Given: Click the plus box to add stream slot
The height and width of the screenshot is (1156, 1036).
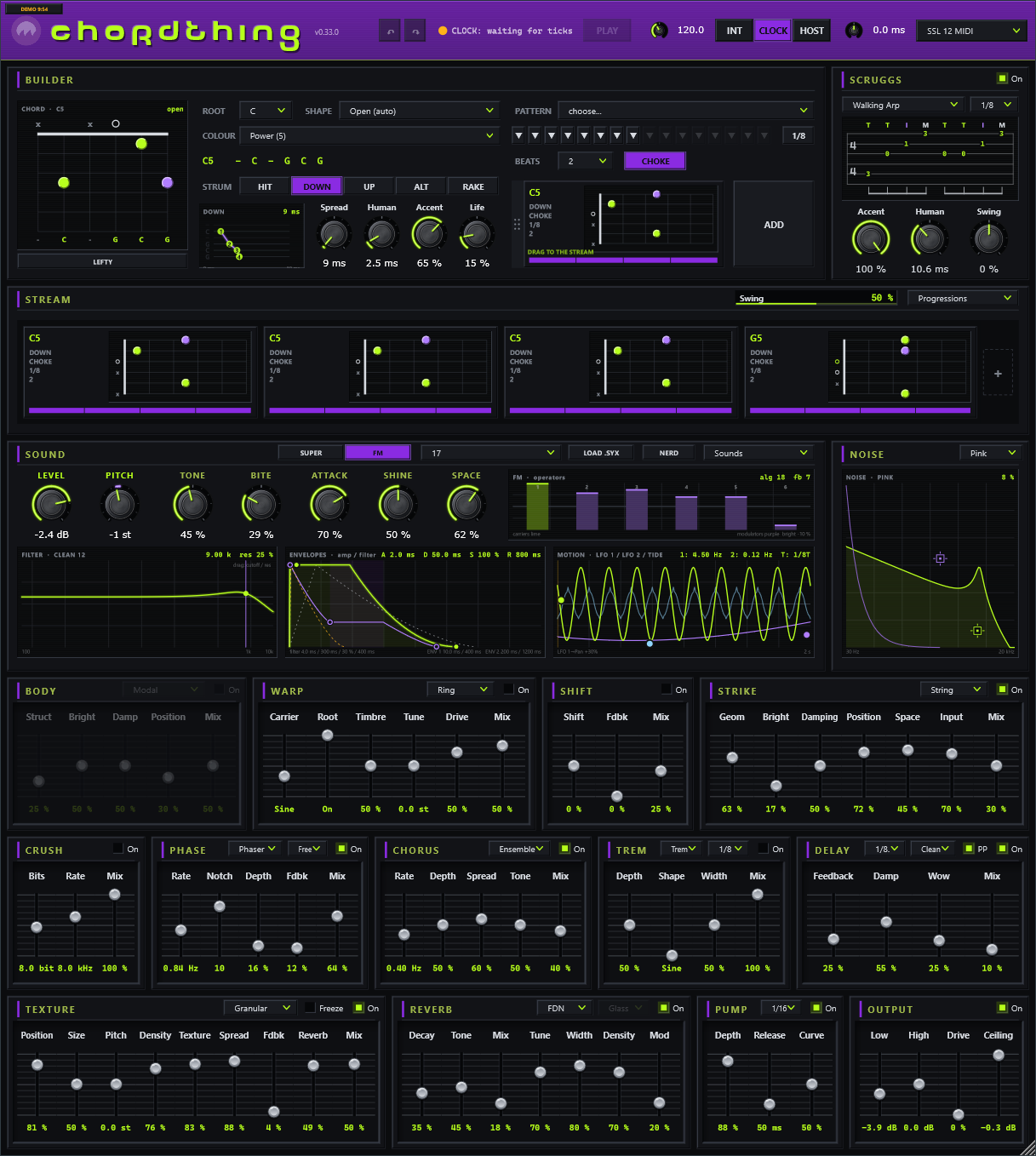Looking at the screenshot, I should click(x=998, y=374).
